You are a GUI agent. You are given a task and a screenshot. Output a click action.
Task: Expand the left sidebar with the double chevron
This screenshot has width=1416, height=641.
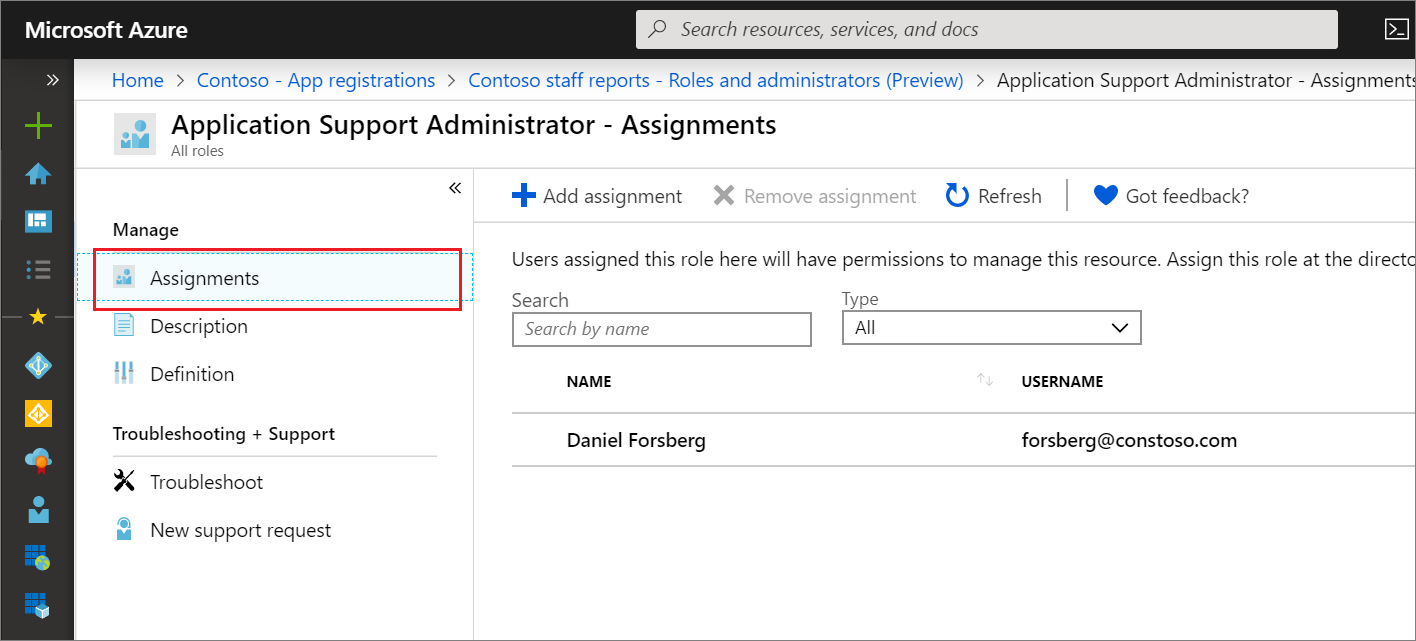tap(52, 80)
